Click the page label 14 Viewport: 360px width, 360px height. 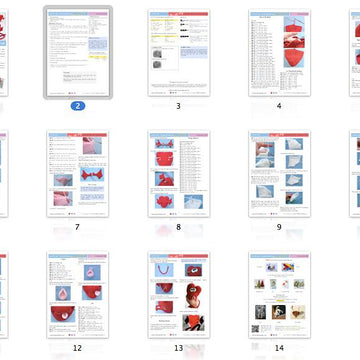[279, 348]
